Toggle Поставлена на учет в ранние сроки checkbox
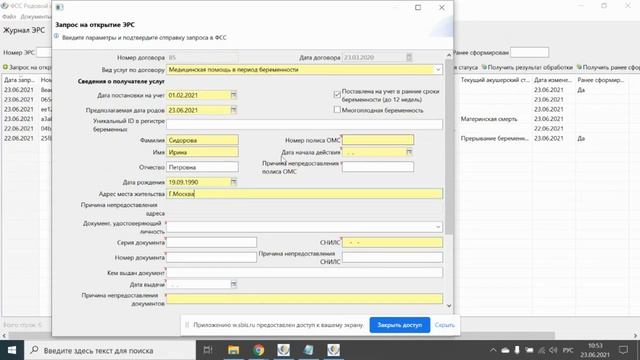The width and height of the screenshot is (640, 360). [x=337, y=95]
